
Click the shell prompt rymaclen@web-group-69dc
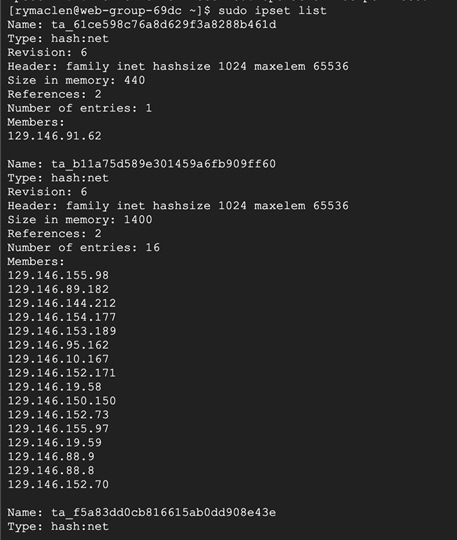pyautogui.click(x=95, y=11)
